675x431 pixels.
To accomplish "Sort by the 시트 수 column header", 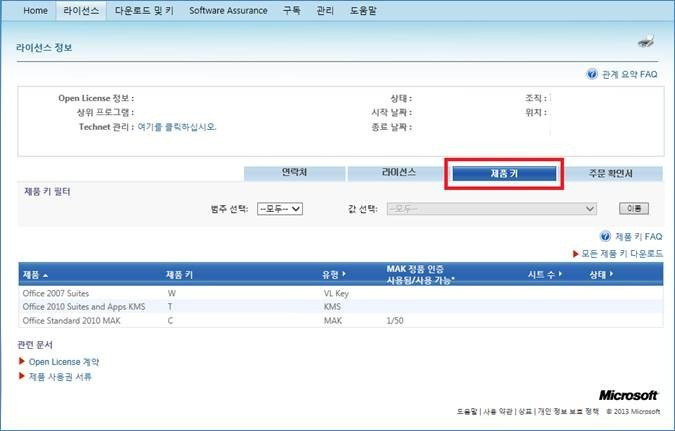I will (545, 275).
